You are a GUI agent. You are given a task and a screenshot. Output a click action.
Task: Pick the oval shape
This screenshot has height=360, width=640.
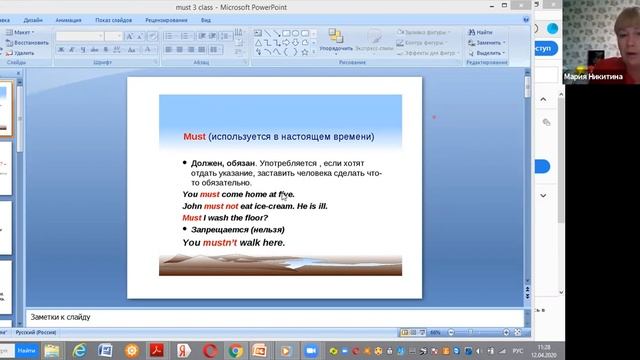click(x=296, y=33)
